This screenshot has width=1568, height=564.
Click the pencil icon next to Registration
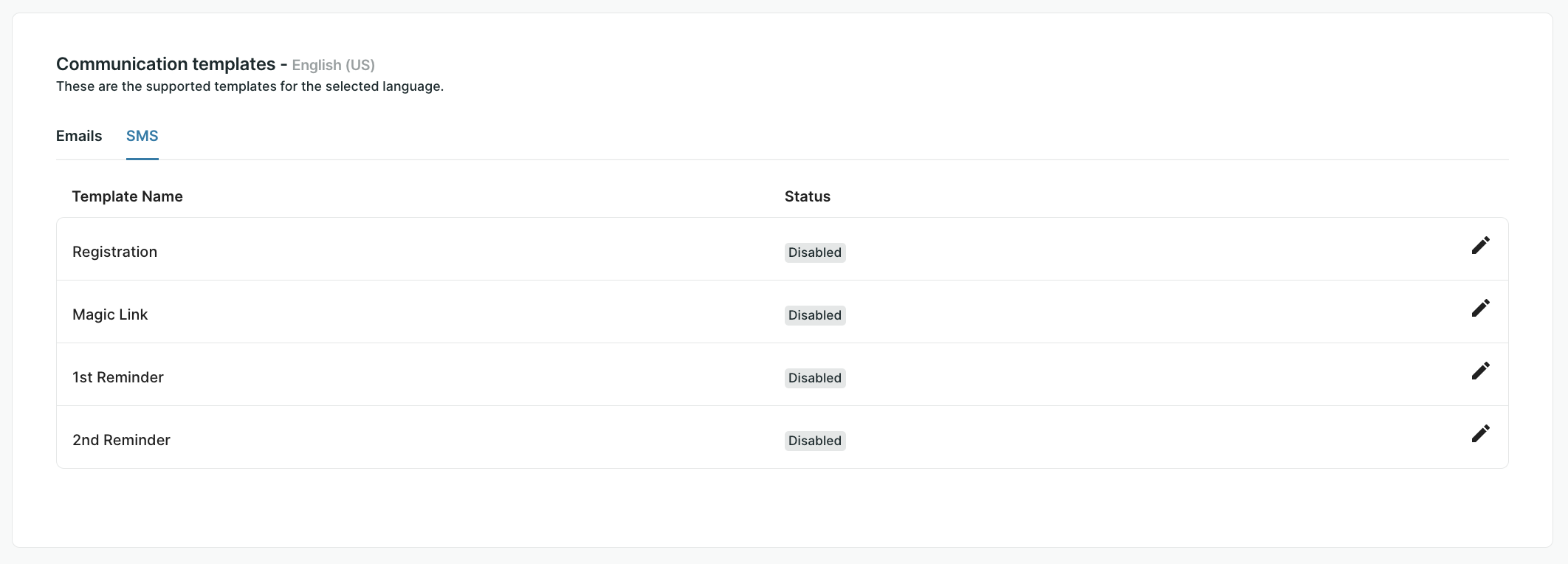(1481, 244)
